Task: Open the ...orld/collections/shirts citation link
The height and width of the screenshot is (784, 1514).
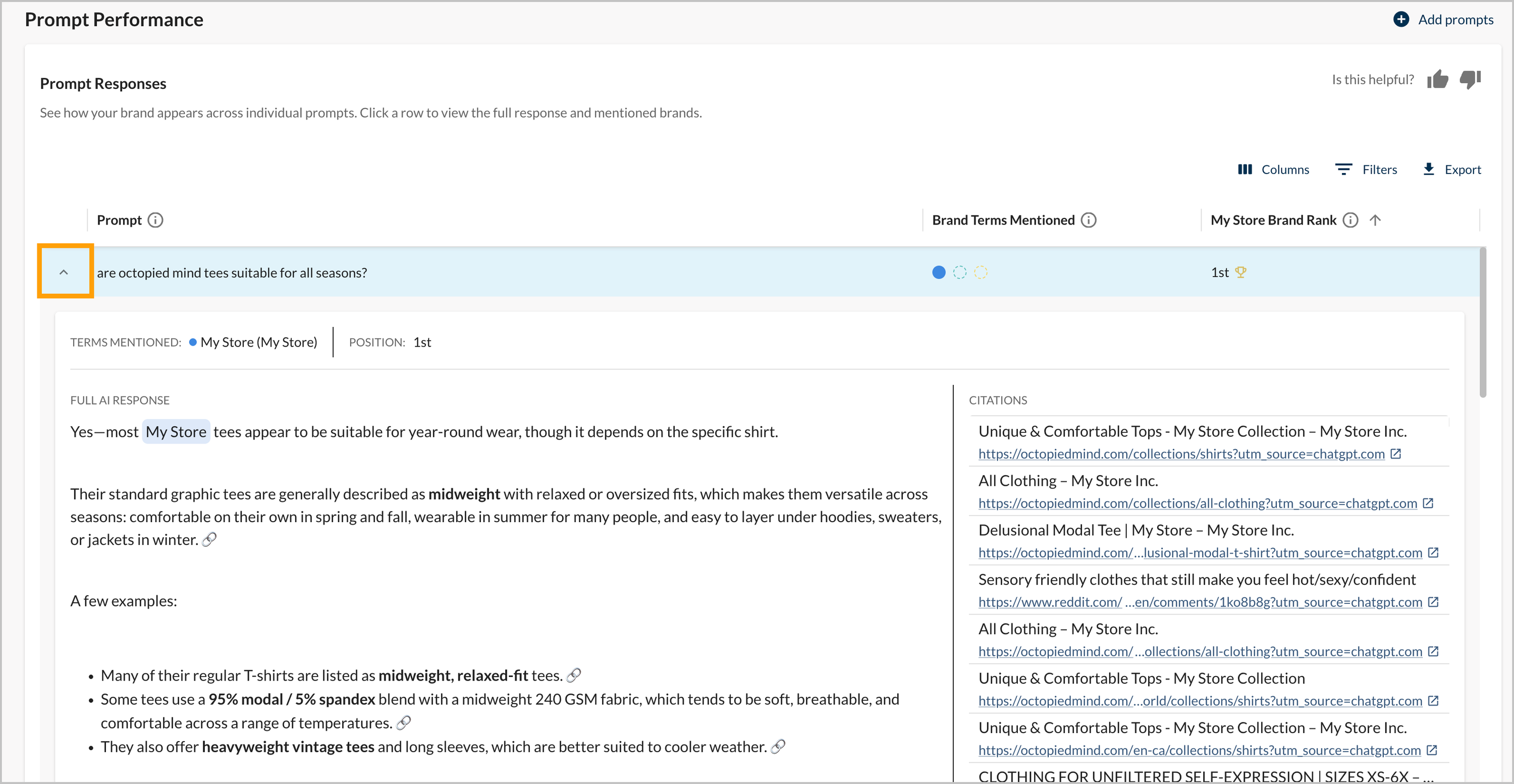Action: 1200,701
